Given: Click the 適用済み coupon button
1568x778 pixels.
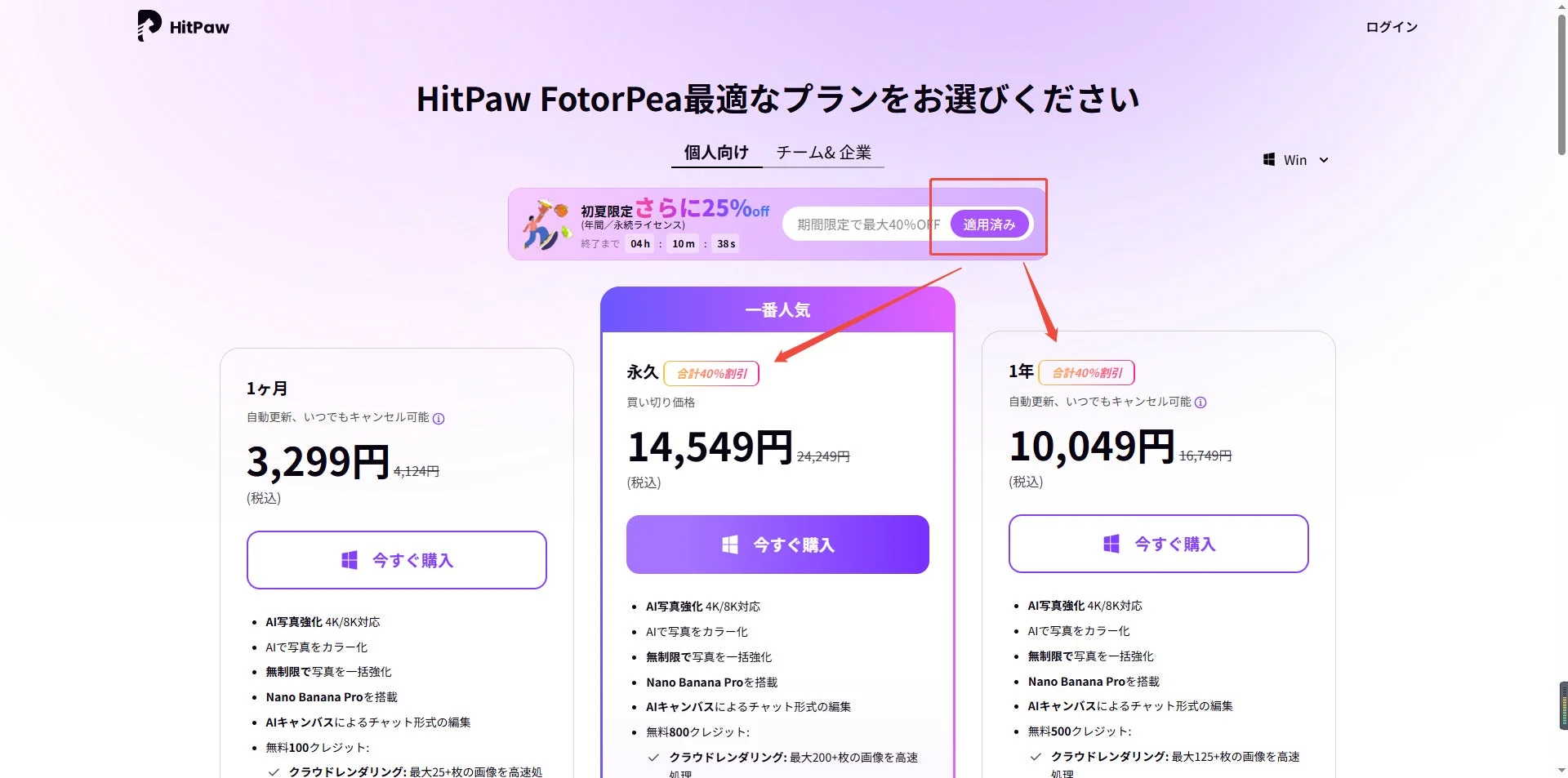Looking at the screenshot, I should [989, 225].
